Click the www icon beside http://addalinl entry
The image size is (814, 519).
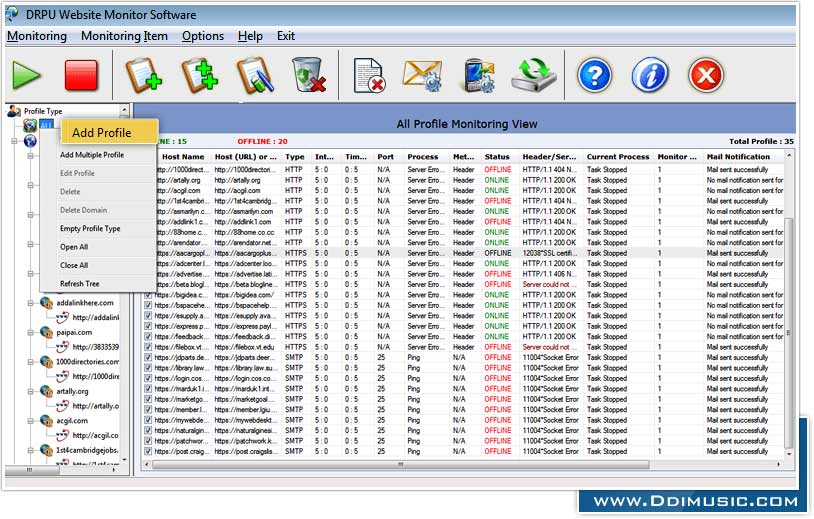point(62,317)
